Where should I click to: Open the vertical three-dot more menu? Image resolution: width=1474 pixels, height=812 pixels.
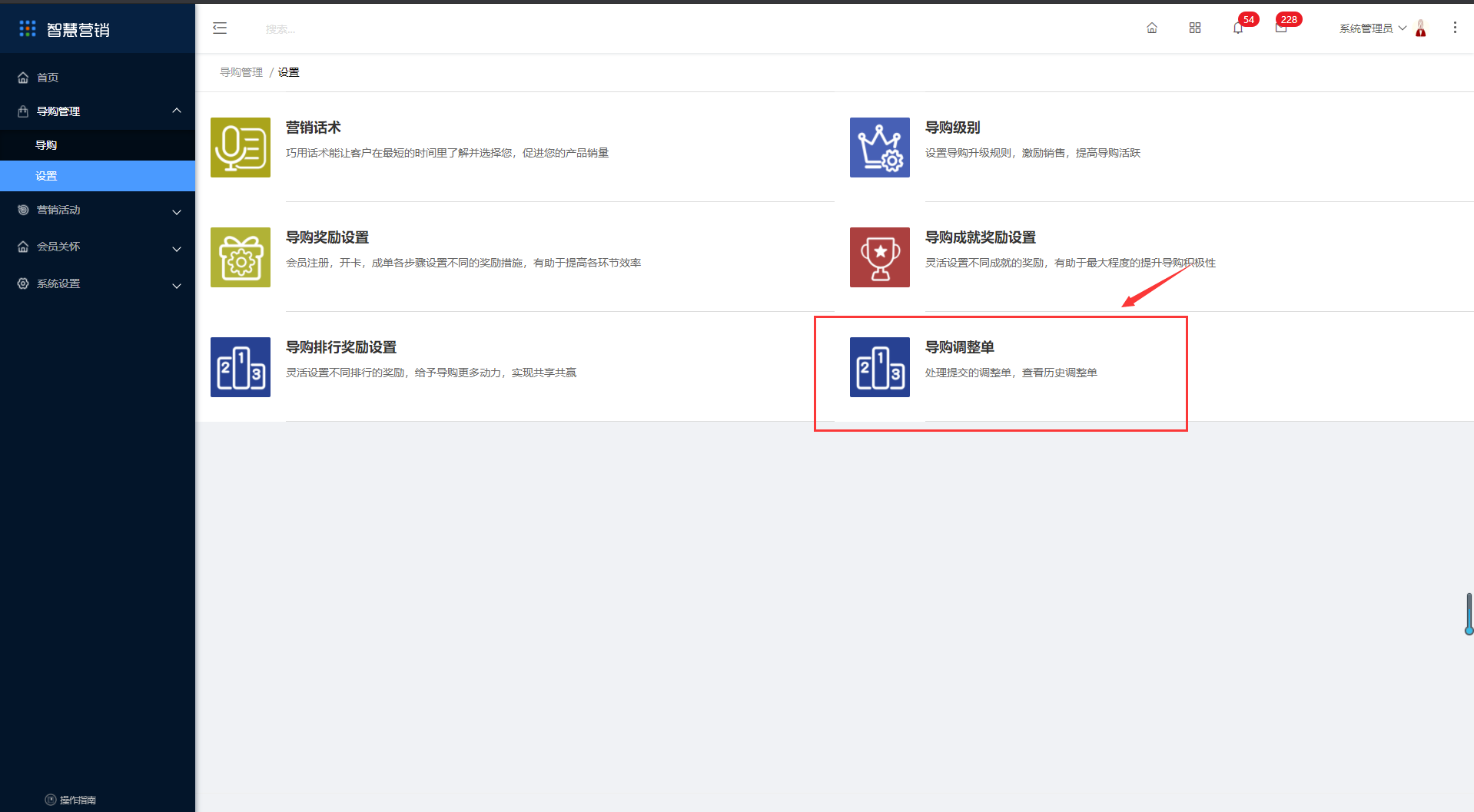(1455, 28)
